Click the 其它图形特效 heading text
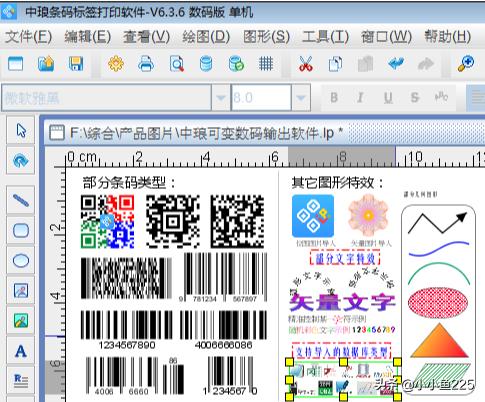 (x=338, y=183)
